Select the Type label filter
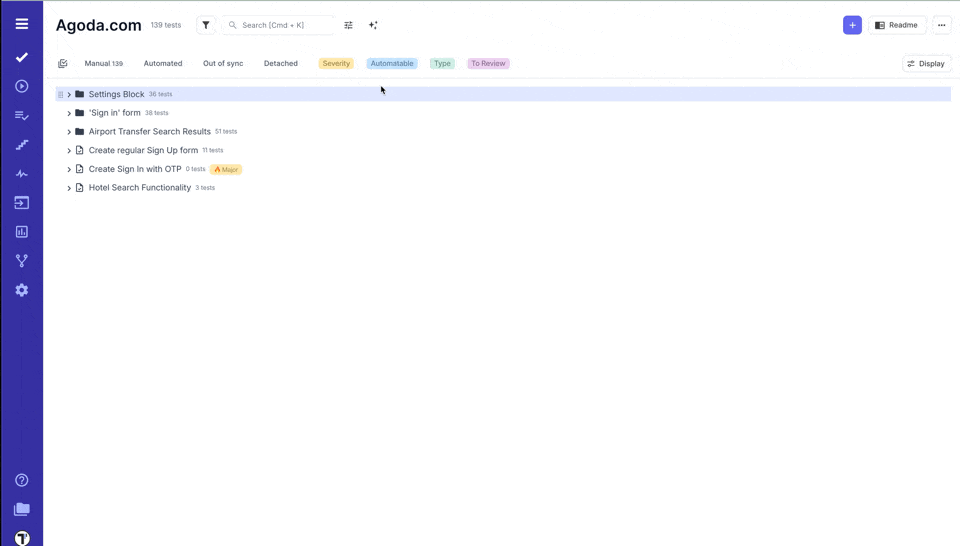 pyautogui.click(x=442, y=64)
